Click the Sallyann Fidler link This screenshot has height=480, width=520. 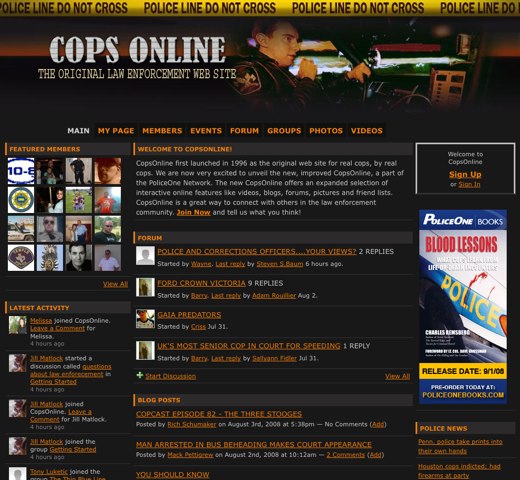[274, 358]
